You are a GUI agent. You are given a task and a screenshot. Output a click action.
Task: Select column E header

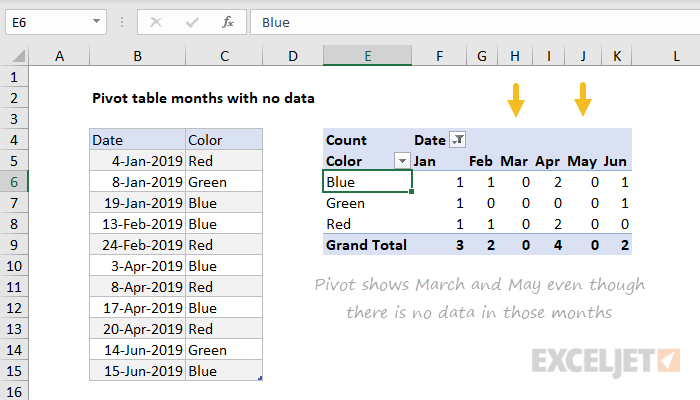(367, 56)
